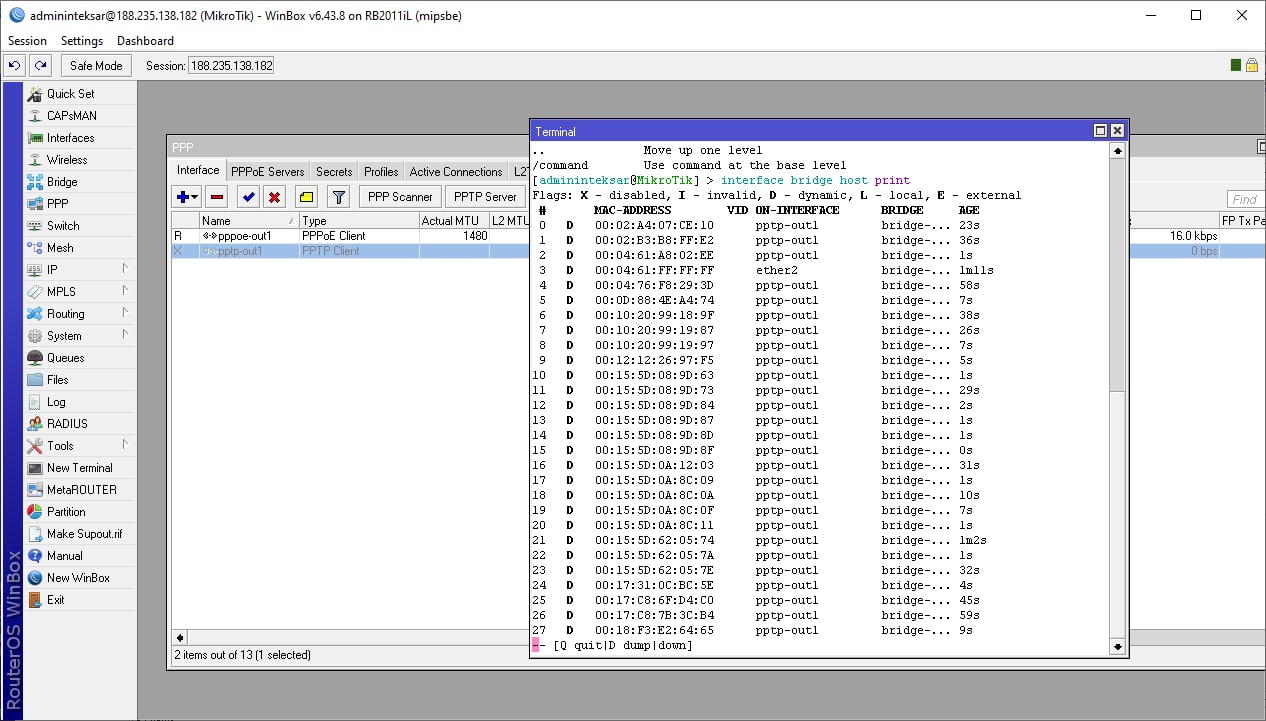This screenshot has height=721, width=1266.
Task: Click the blue checkmark enable button
Action: pos(248,197)
